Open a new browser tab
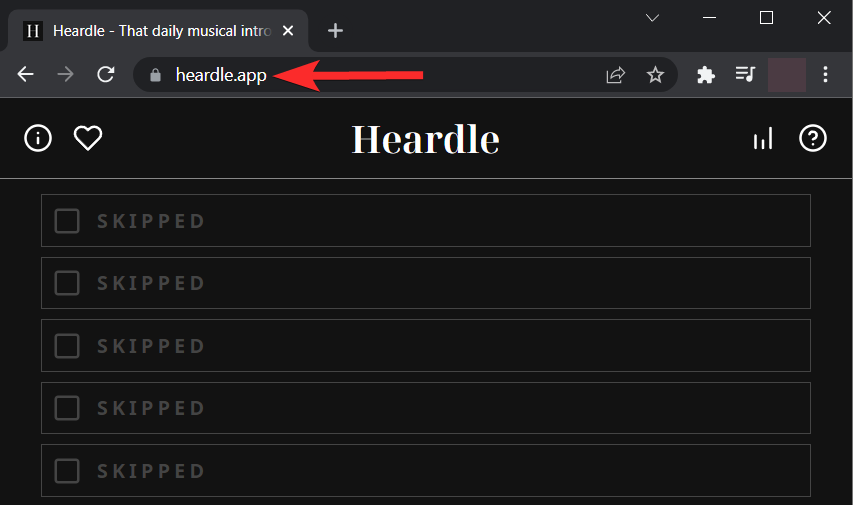This screenshot has height=505, width=853. [x=335, y=31]
